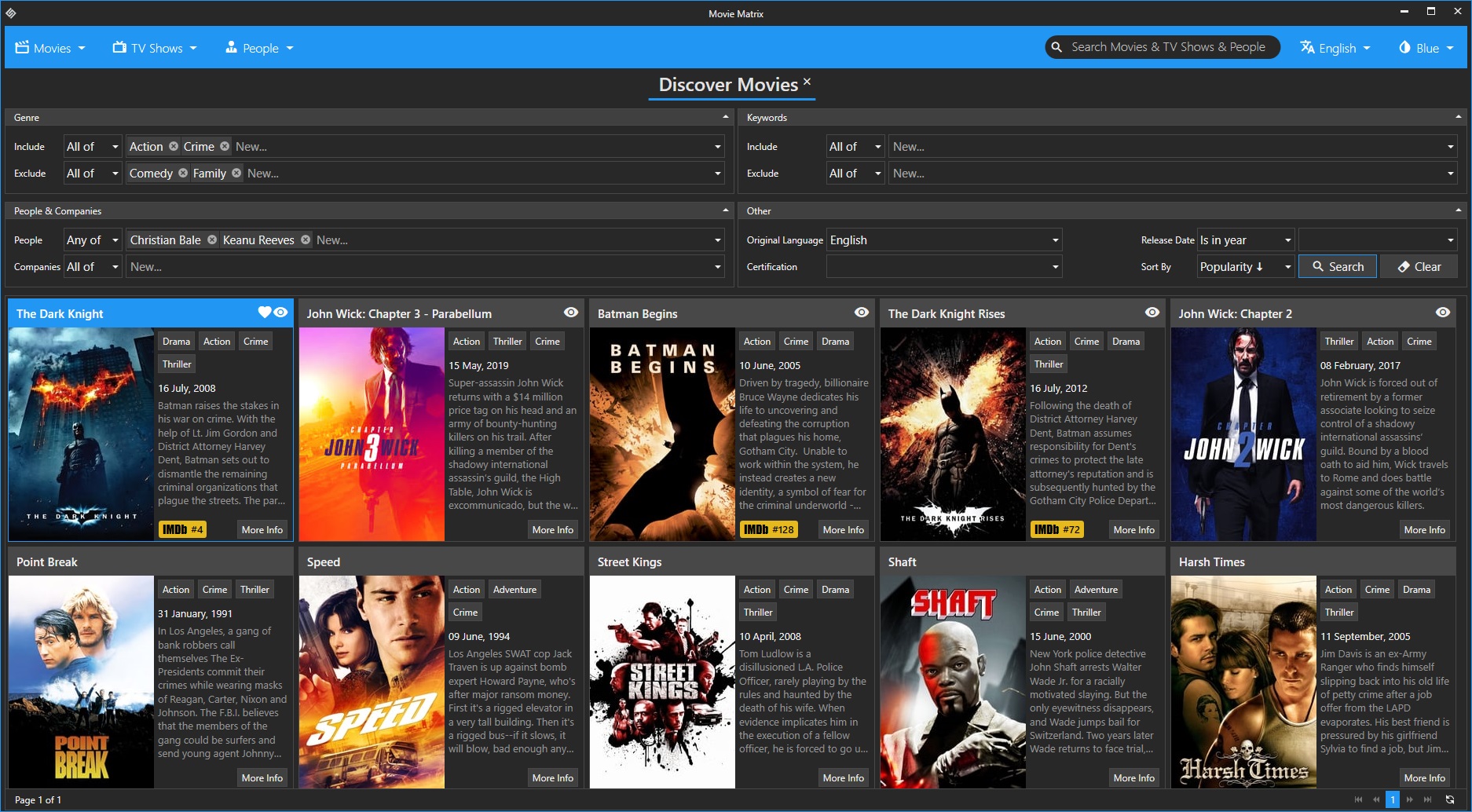Open People 'Any of' dropdown
Screen dimensions: 1472x812
(93, 240)
